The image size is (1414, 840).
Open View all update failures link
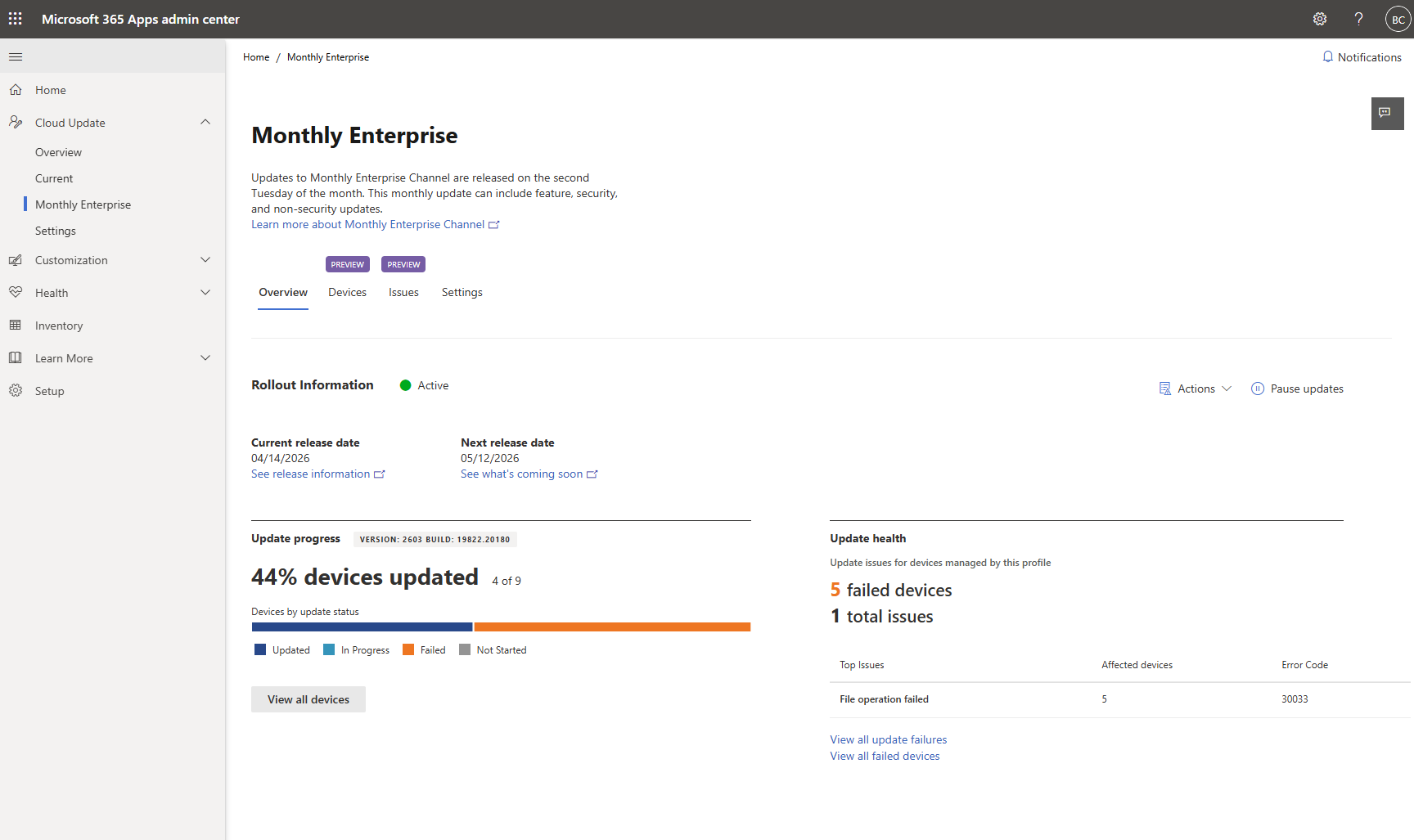tap(888, 739)
